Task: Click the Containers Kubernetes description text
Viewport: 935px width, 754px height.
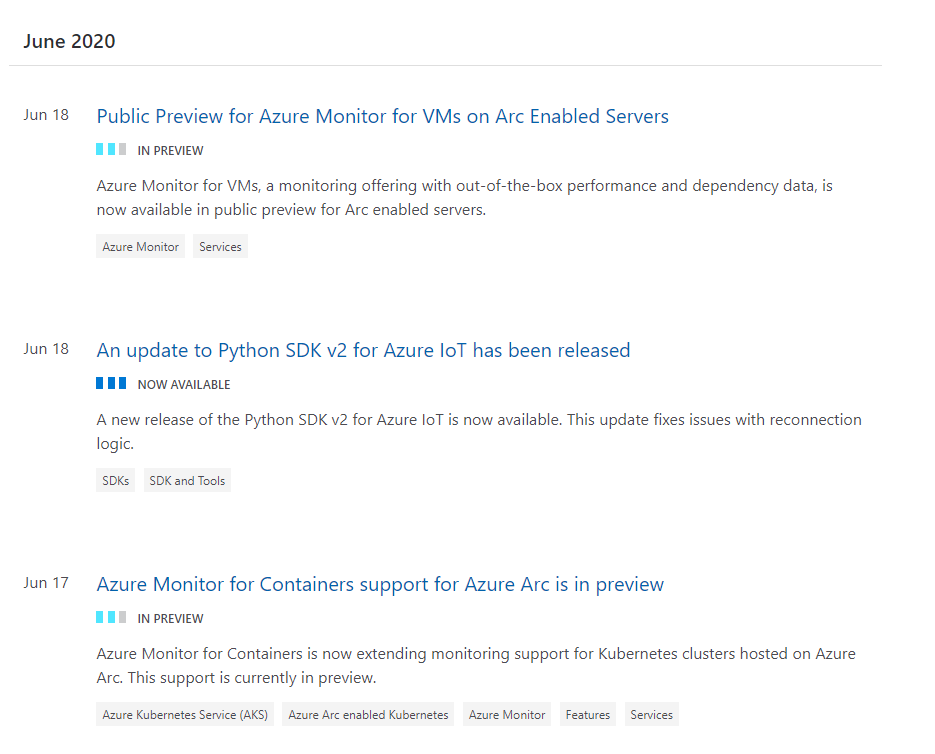Action: [476, 665]
